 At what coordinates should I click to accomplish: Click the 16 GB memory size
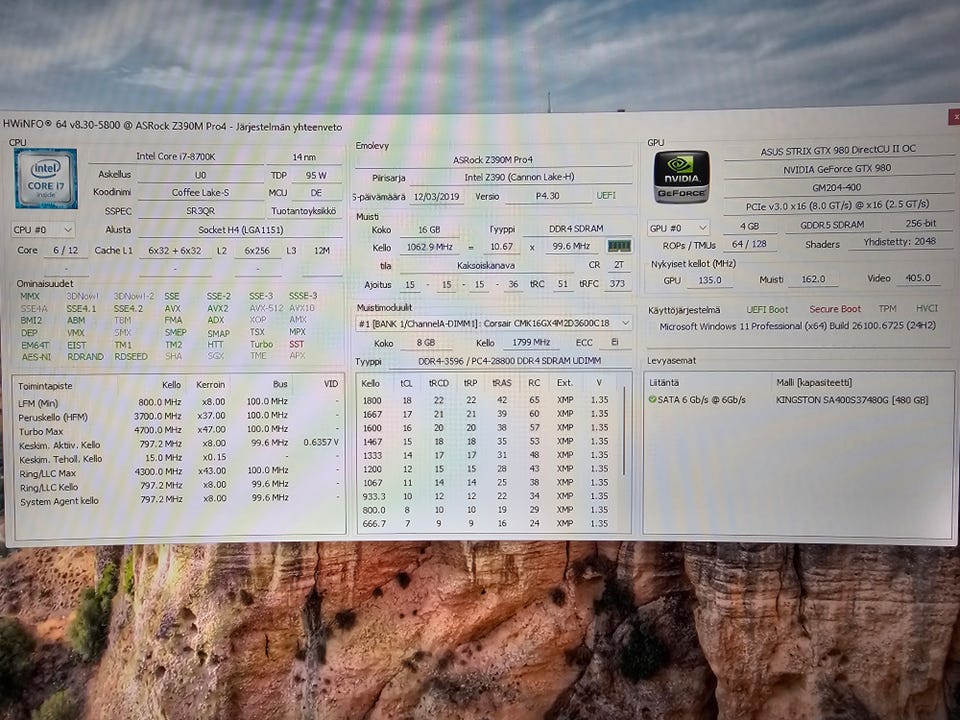pos(429,230)
